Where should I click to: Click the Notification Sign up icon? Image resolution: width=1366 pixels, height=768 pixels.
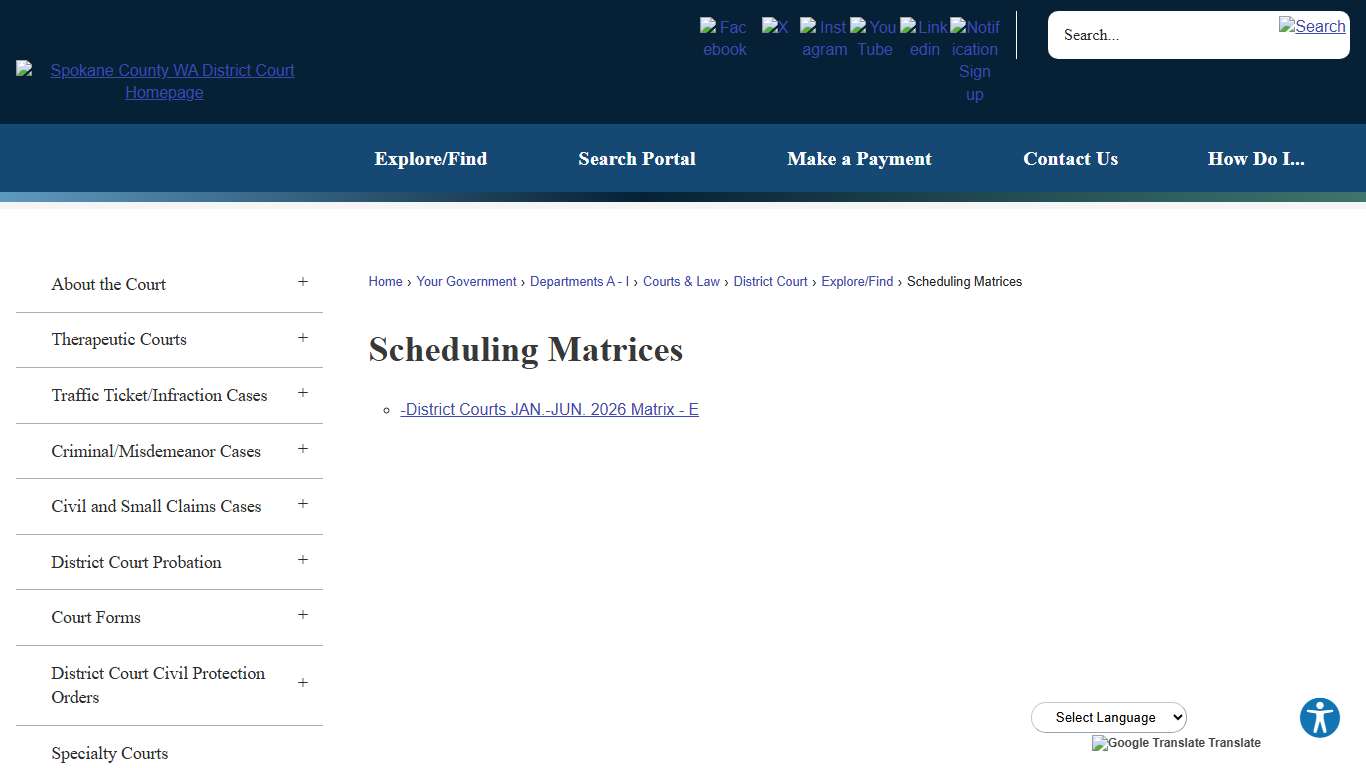[974, 60]
